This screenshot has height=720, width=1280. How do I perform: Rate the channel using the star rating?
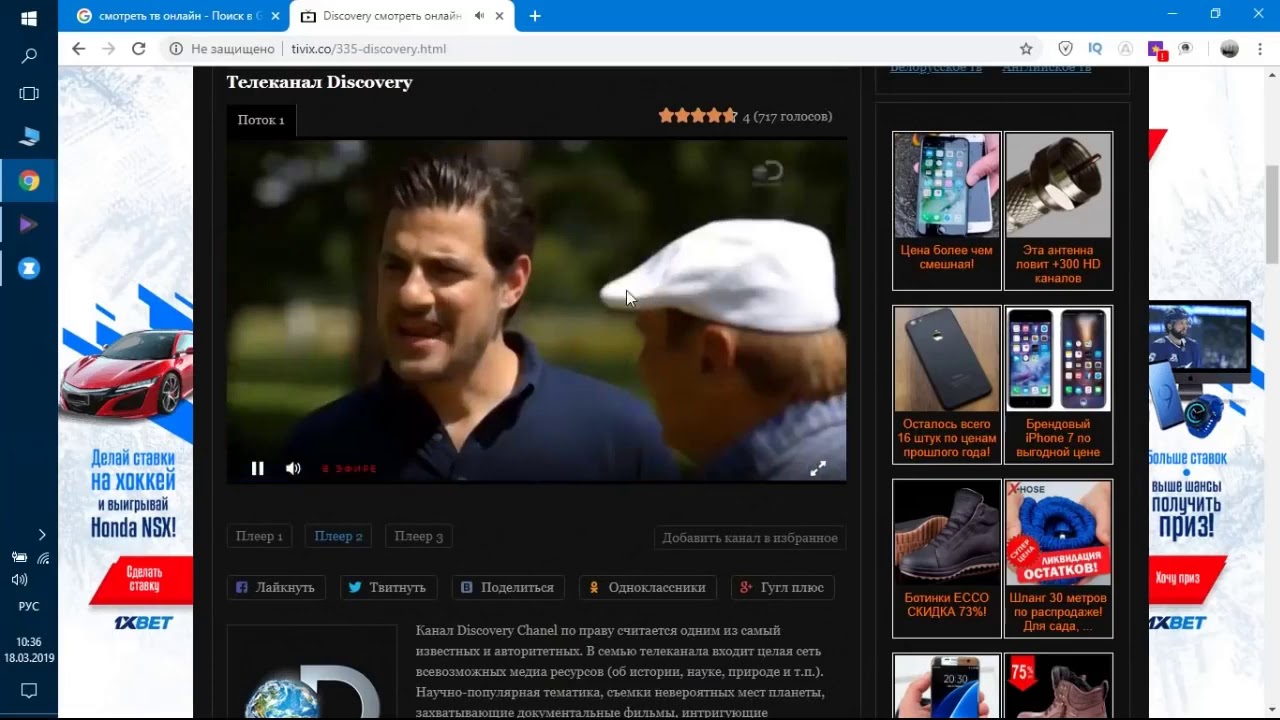click(x=697, y=116)
